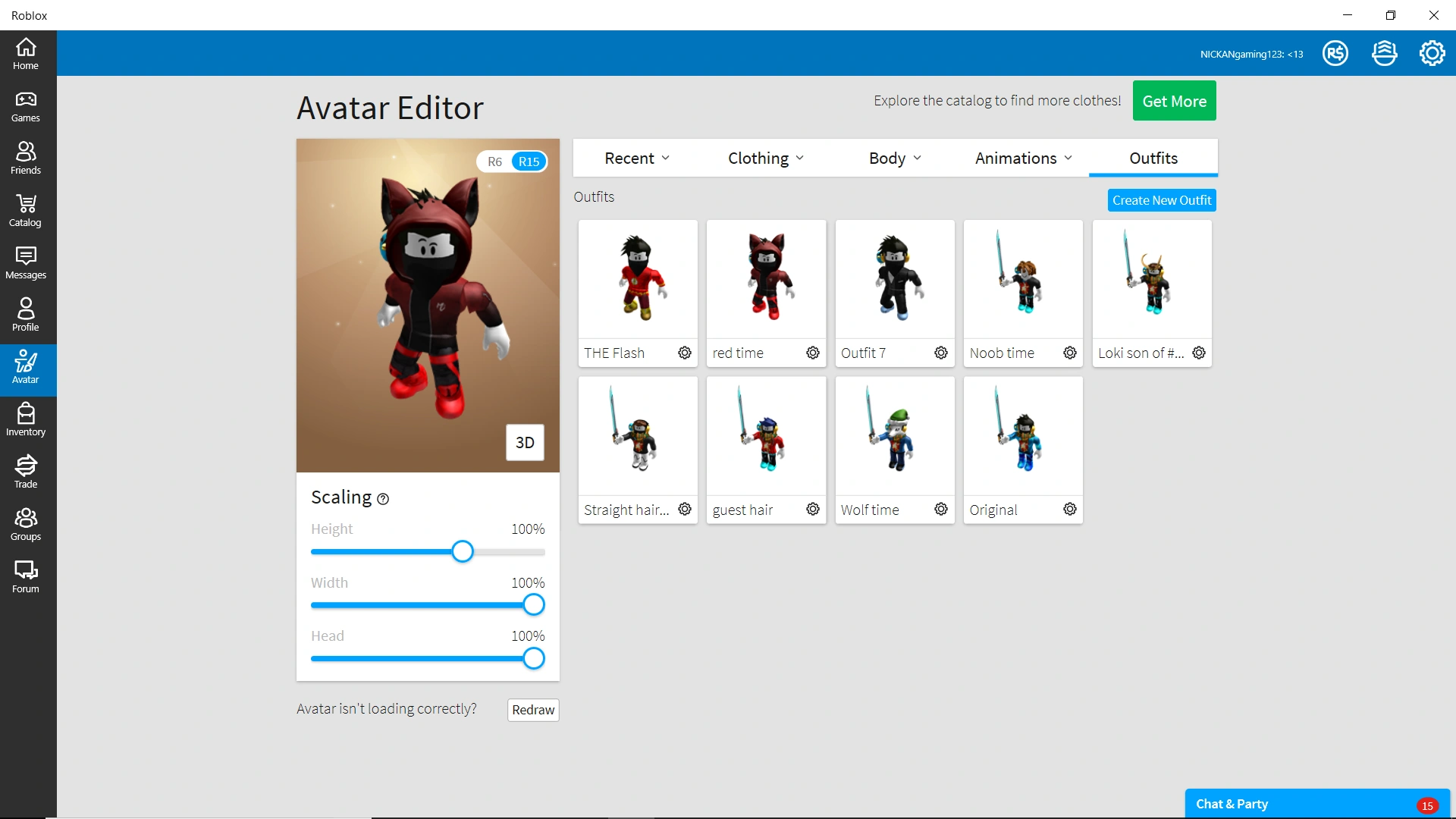
Task: Open the Animations dropdown
Action: (1024, 158)
